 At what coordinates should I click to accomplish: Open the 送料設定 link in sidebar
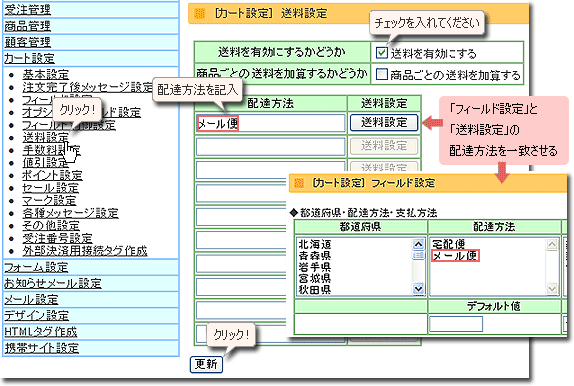point(45,137)
